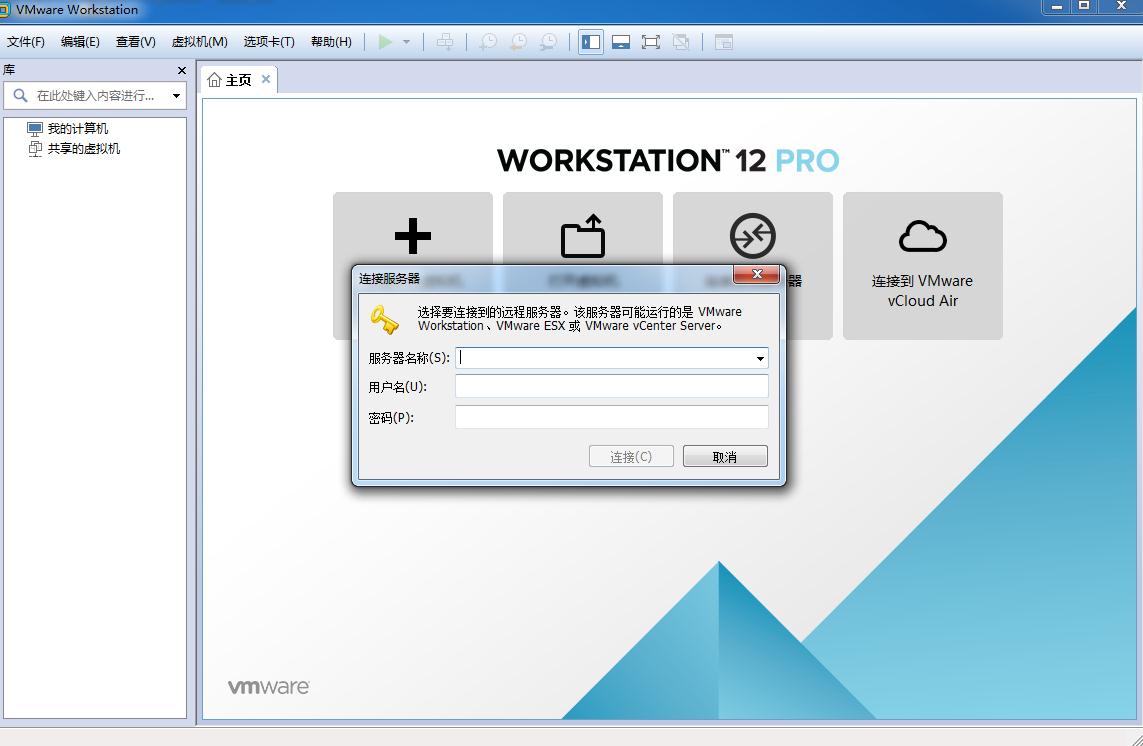This screenshot has height=746, width=1143.
Task: Click the take snapshot clock icon
Action: tap(487, 42)
